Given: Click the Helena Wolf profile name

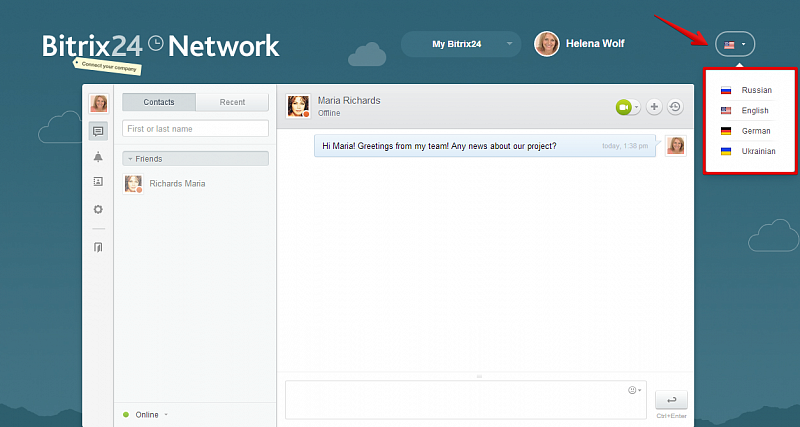Looking at the screenshot, I should click(x=595, y=44).
